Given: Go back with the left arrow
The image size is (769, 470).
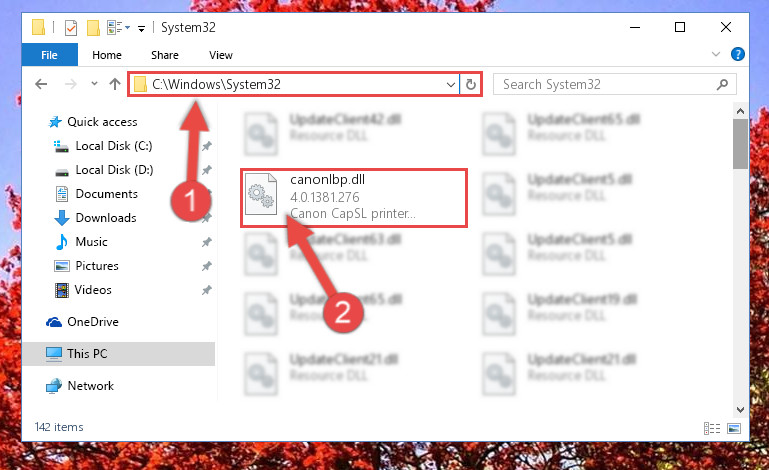Looking at the screenshot, I should 42,84.
